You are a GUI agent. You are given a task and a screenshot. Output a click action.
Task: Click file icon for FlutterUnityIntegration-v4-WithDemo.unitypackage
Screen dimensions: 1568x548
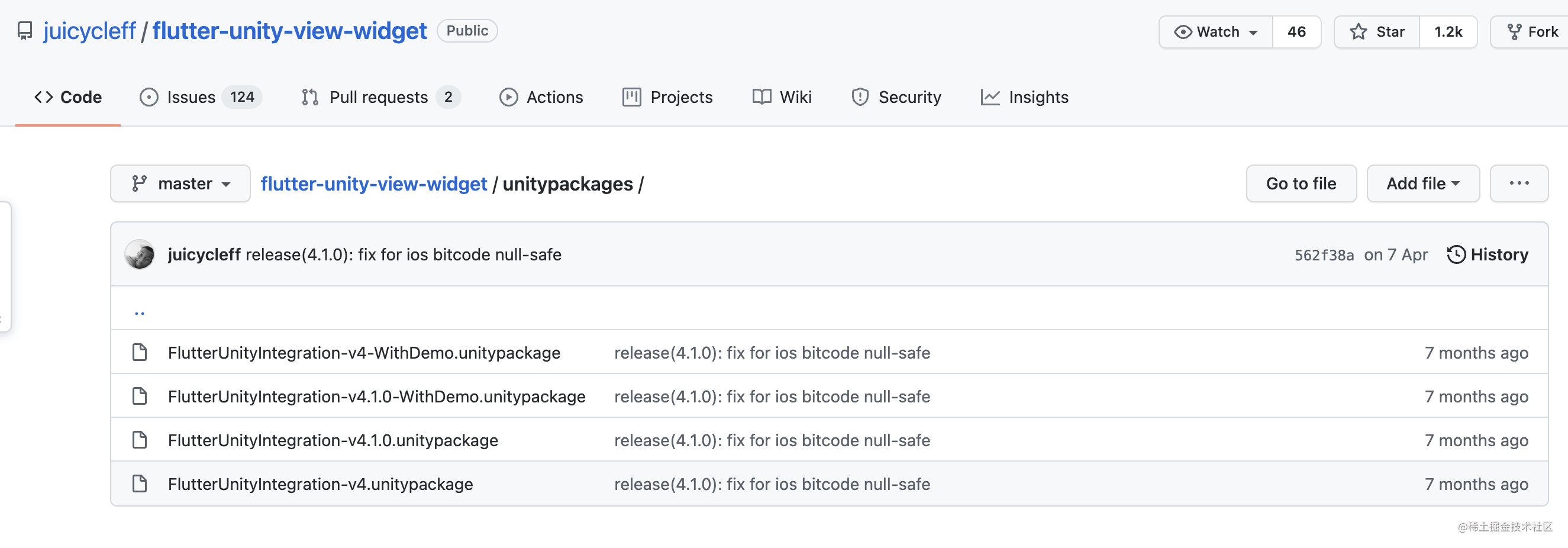click(140, 353)
